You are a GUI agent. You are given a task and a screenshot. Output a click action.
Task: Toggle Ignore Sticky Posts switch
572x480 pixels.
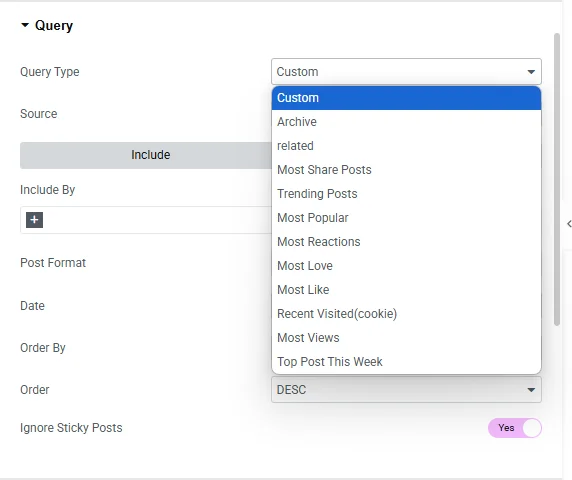click(515, 428)
